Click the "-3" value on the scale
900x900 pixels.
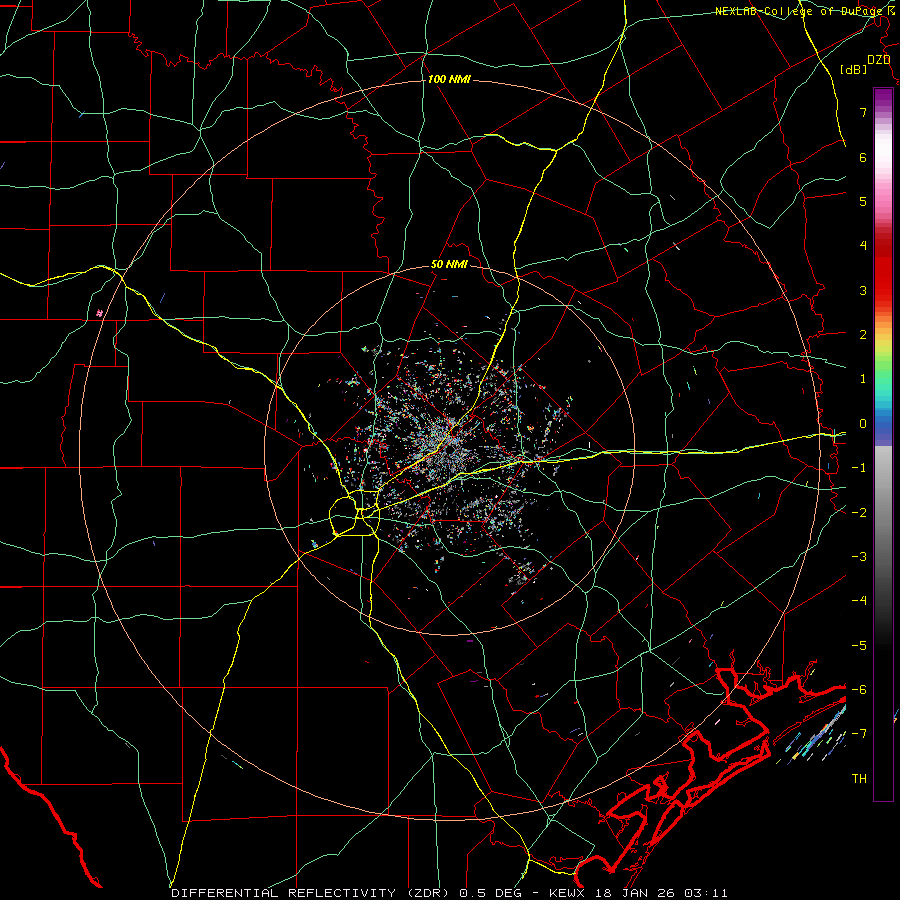click(859, 557)
